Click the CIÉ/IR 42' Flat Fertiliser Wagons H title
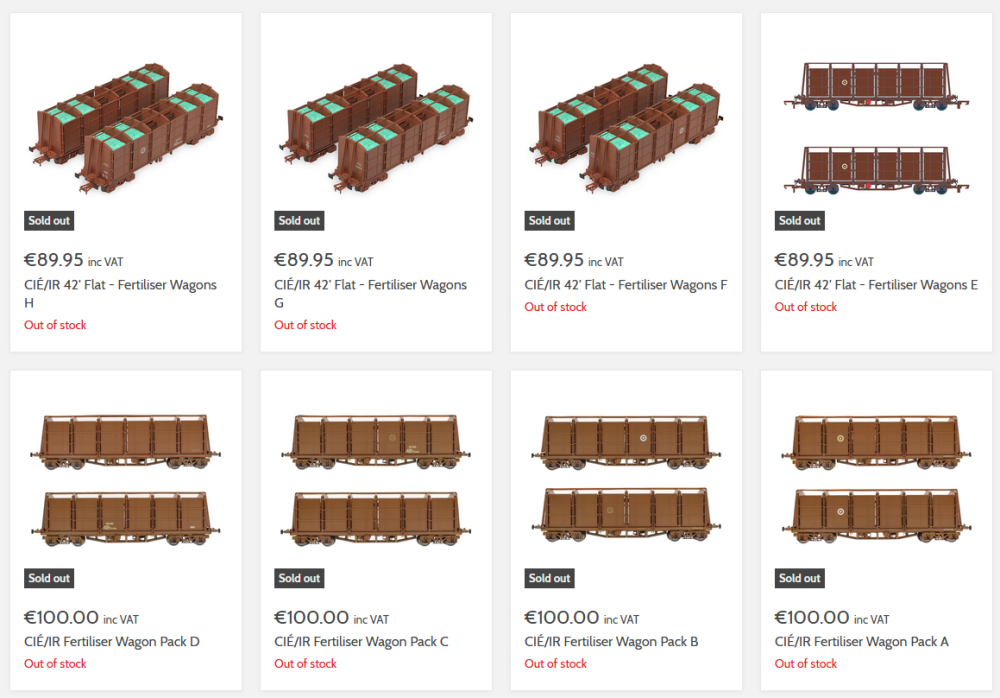This screenshot has height=698, width=1000. (121, 293)
